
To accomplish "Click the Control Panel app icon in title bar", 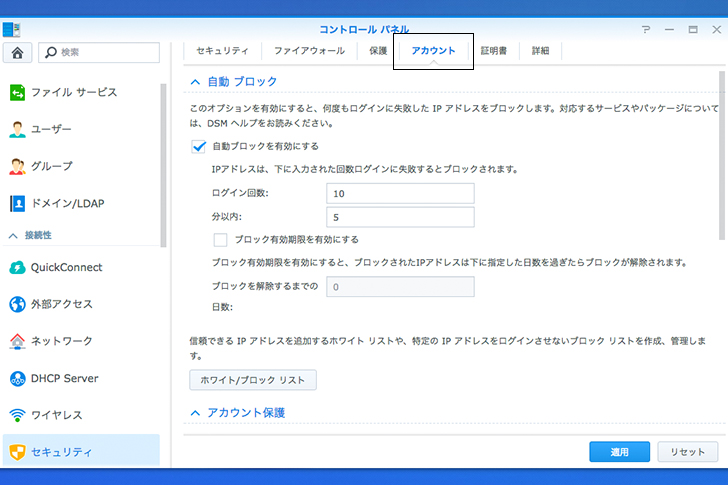I will (x=11, y=29).
